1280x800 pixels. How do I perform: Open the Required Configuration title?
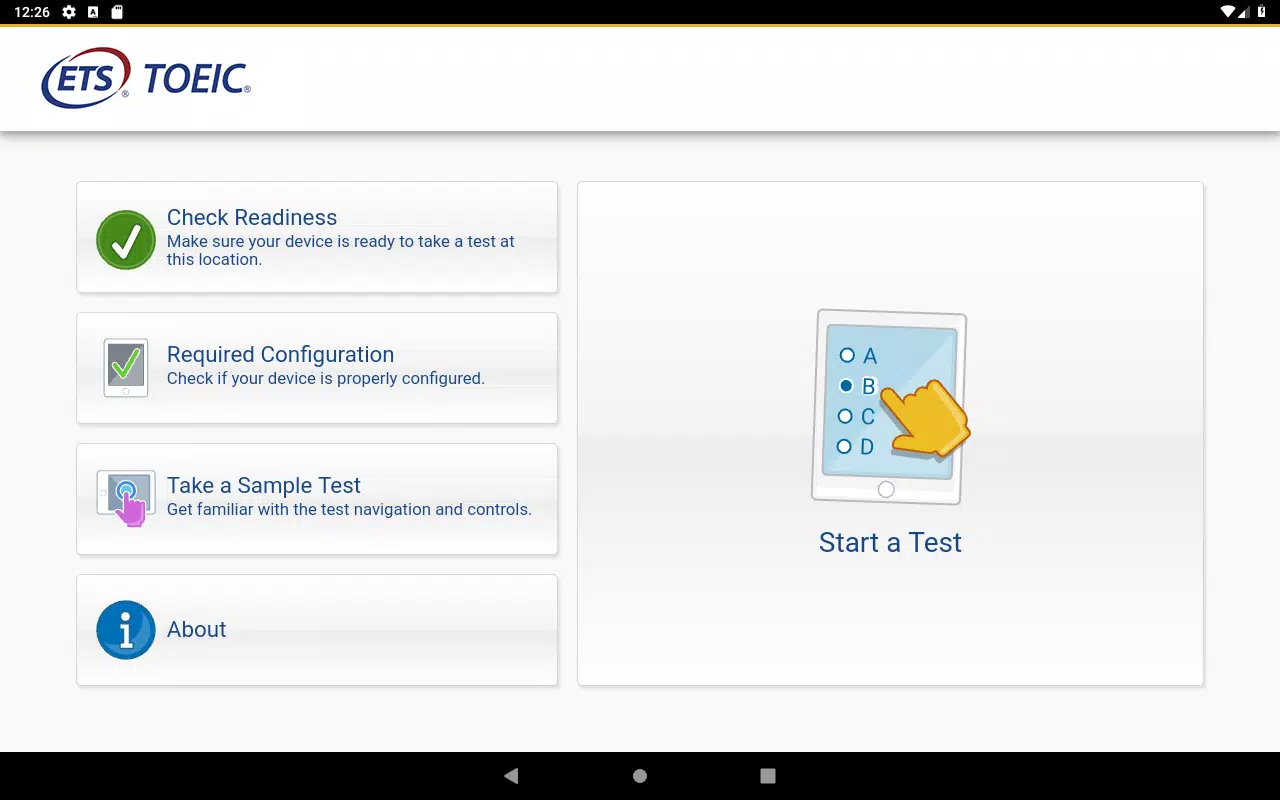click(280, 355)
